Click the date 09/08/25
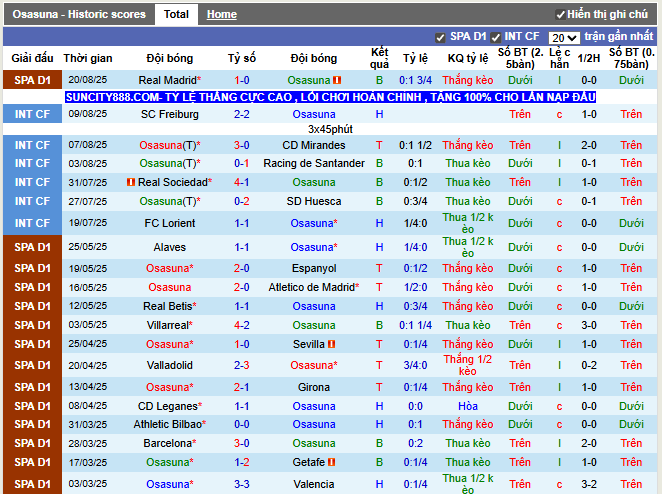662x494 pixels. pyautogui.click(x=88, y=114)
